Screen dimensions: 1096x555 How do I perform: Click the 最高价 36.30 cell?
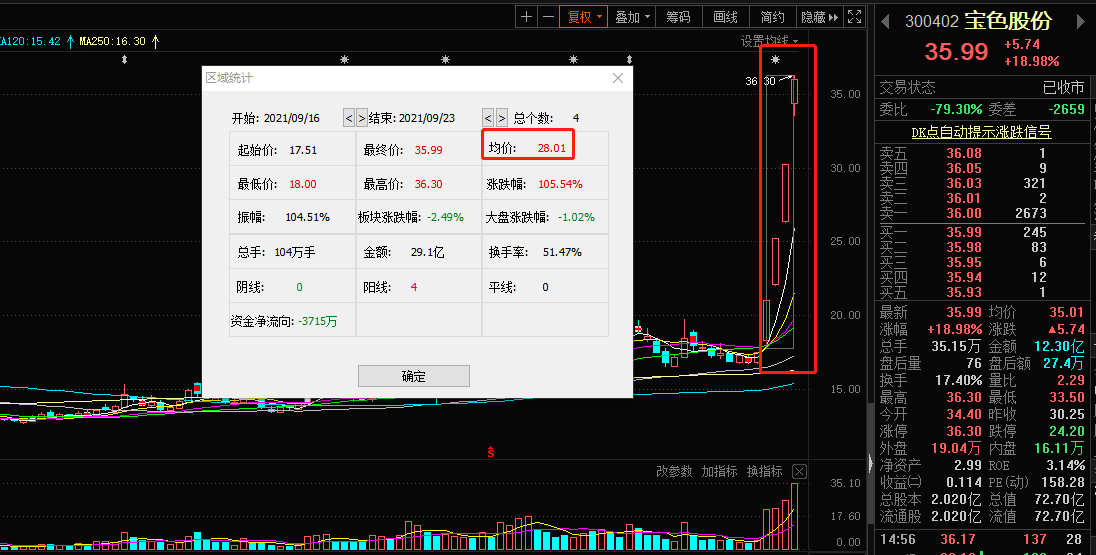click(x=419, y=184)
